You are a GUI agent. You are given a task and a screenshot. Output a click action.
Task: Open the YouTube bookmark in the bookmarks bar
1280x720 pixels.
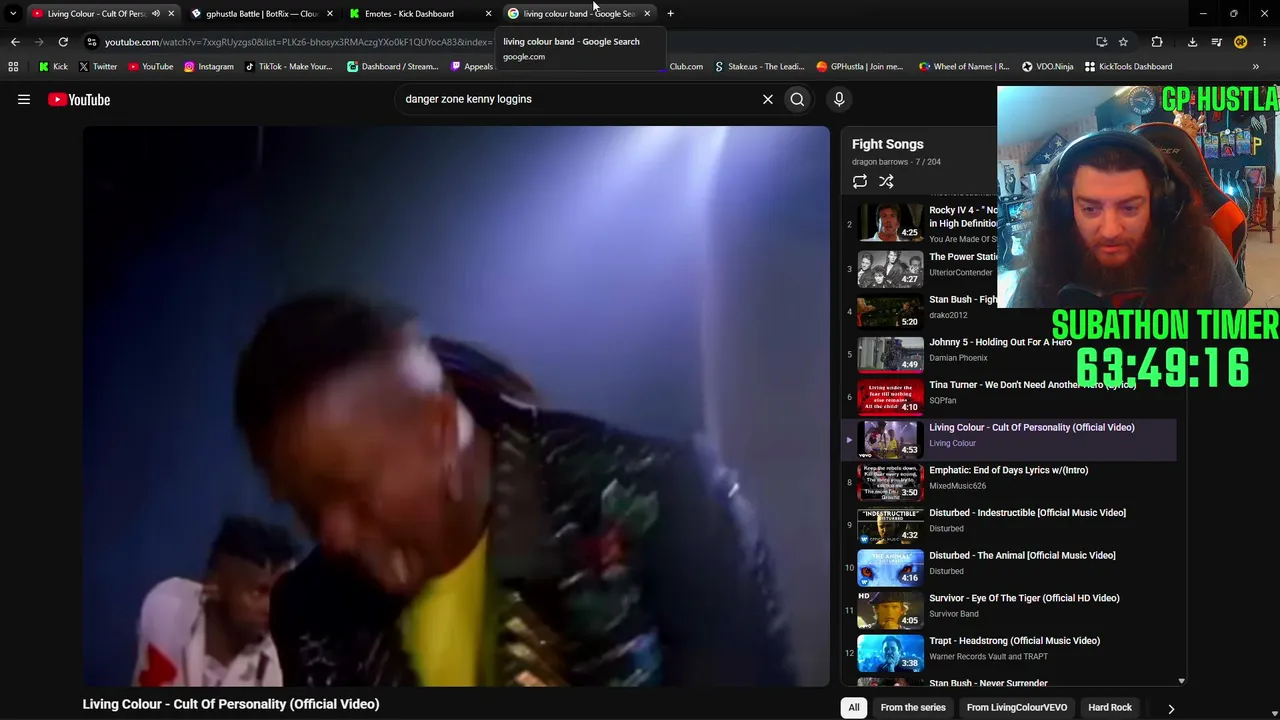coord(150,67)
